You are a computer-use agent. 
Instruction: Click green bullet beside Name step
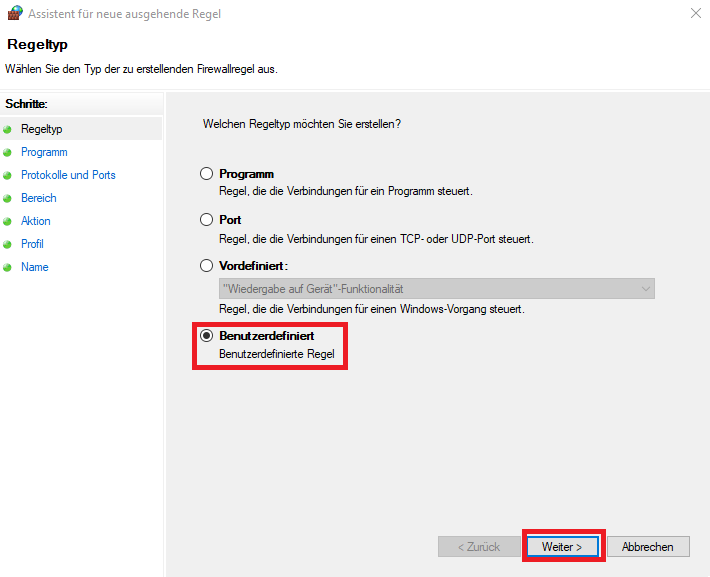[7, 267]
